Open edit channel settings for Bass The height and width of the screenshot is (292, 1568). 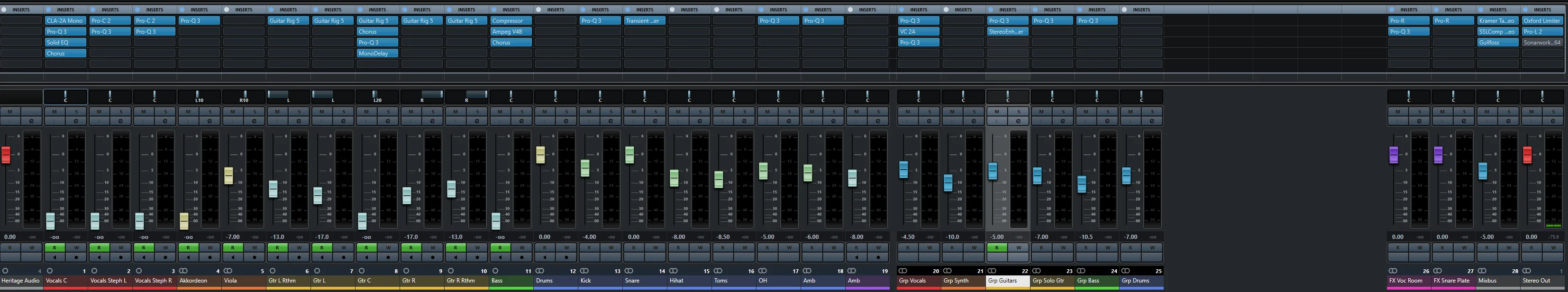point(522,121)
